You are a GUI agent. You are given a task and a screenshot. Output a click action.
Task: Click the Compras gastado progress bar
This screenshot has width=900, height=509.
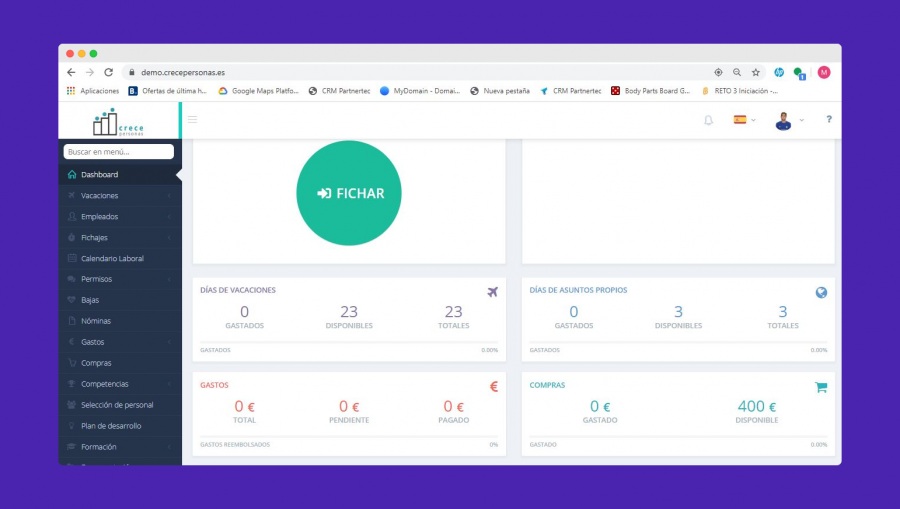click(678, 437)
